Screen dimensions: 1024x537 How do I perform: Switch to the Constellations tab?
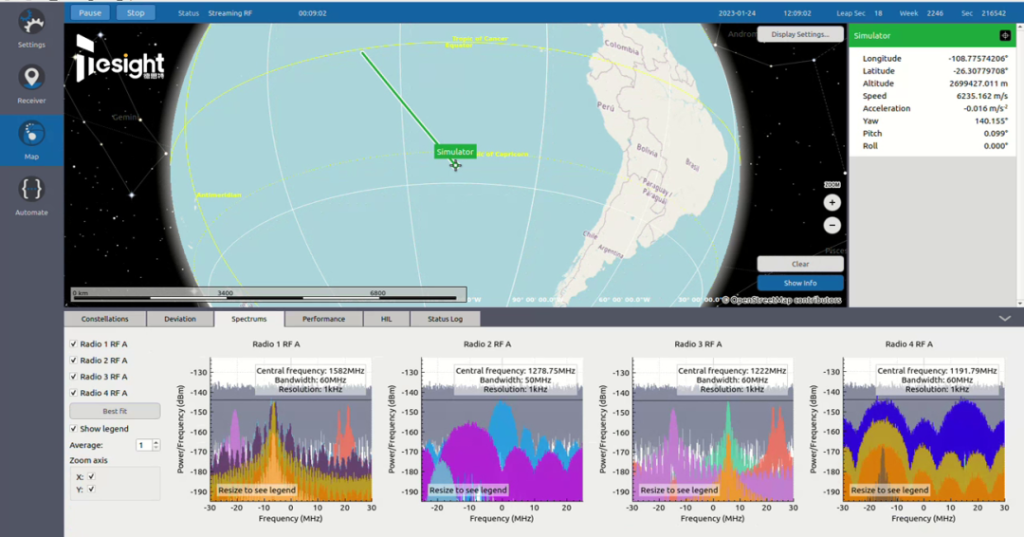tap(104, 319)
